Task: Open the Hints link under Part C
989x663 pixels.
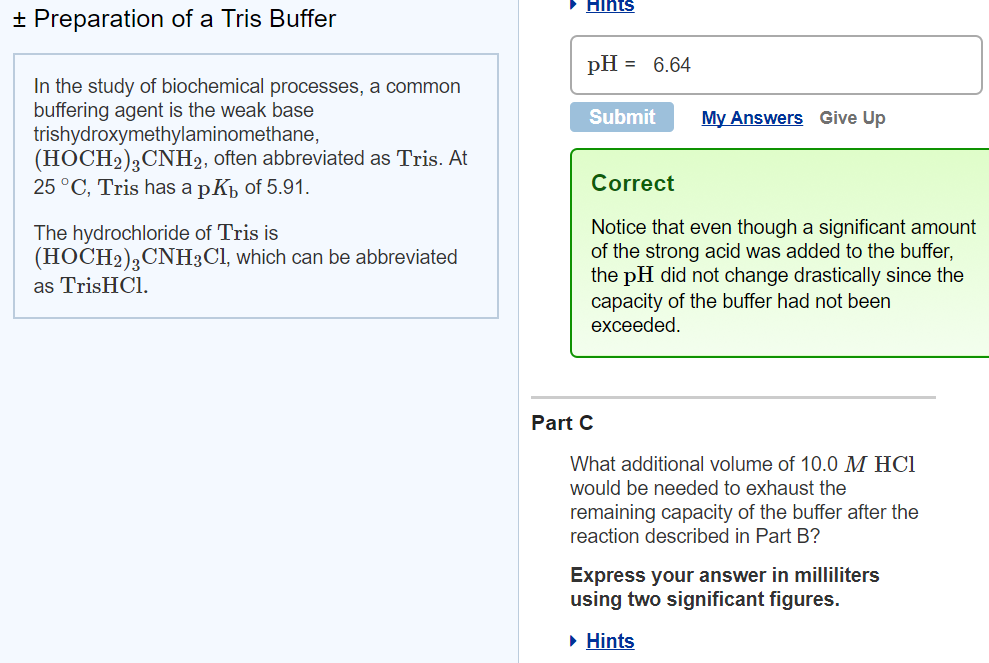Action: (x=610, y=641)
